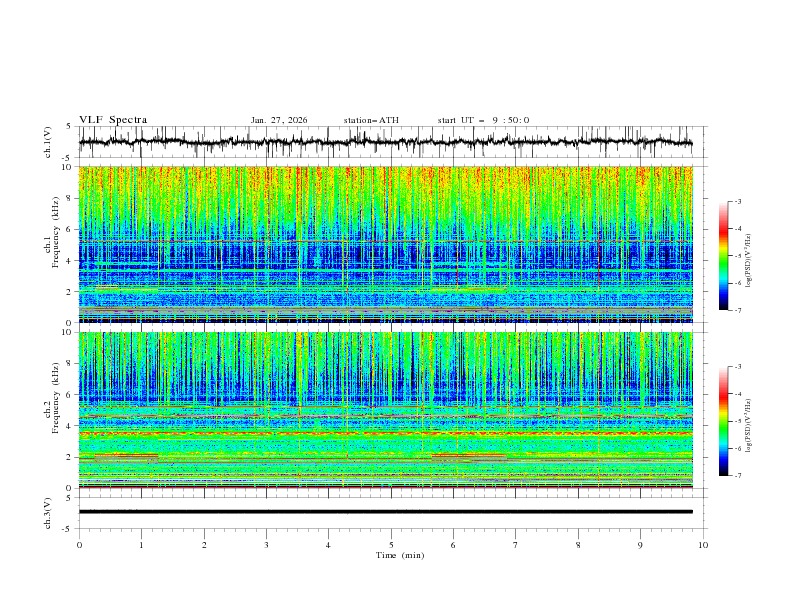Click time axis tick label "8"
The image size is (792, 612).
click(578, 545)
